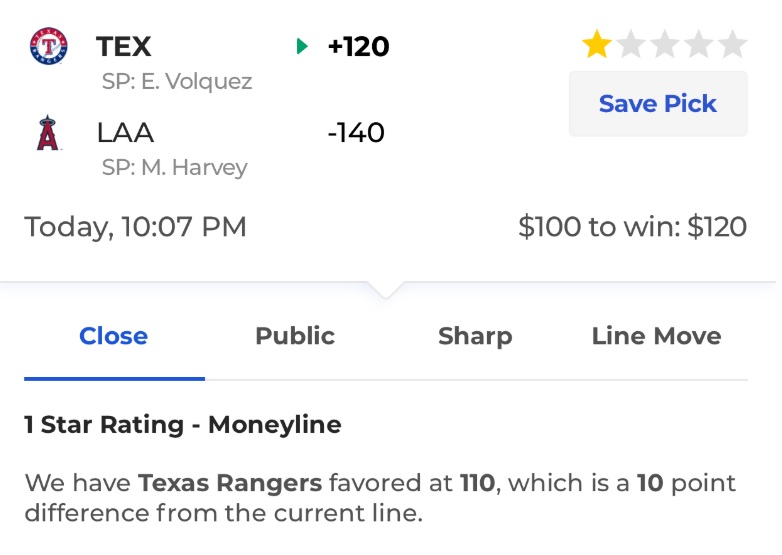Click starting pitcher E. Volquez
Screen dimensions: 782x555
pos(177,81)
